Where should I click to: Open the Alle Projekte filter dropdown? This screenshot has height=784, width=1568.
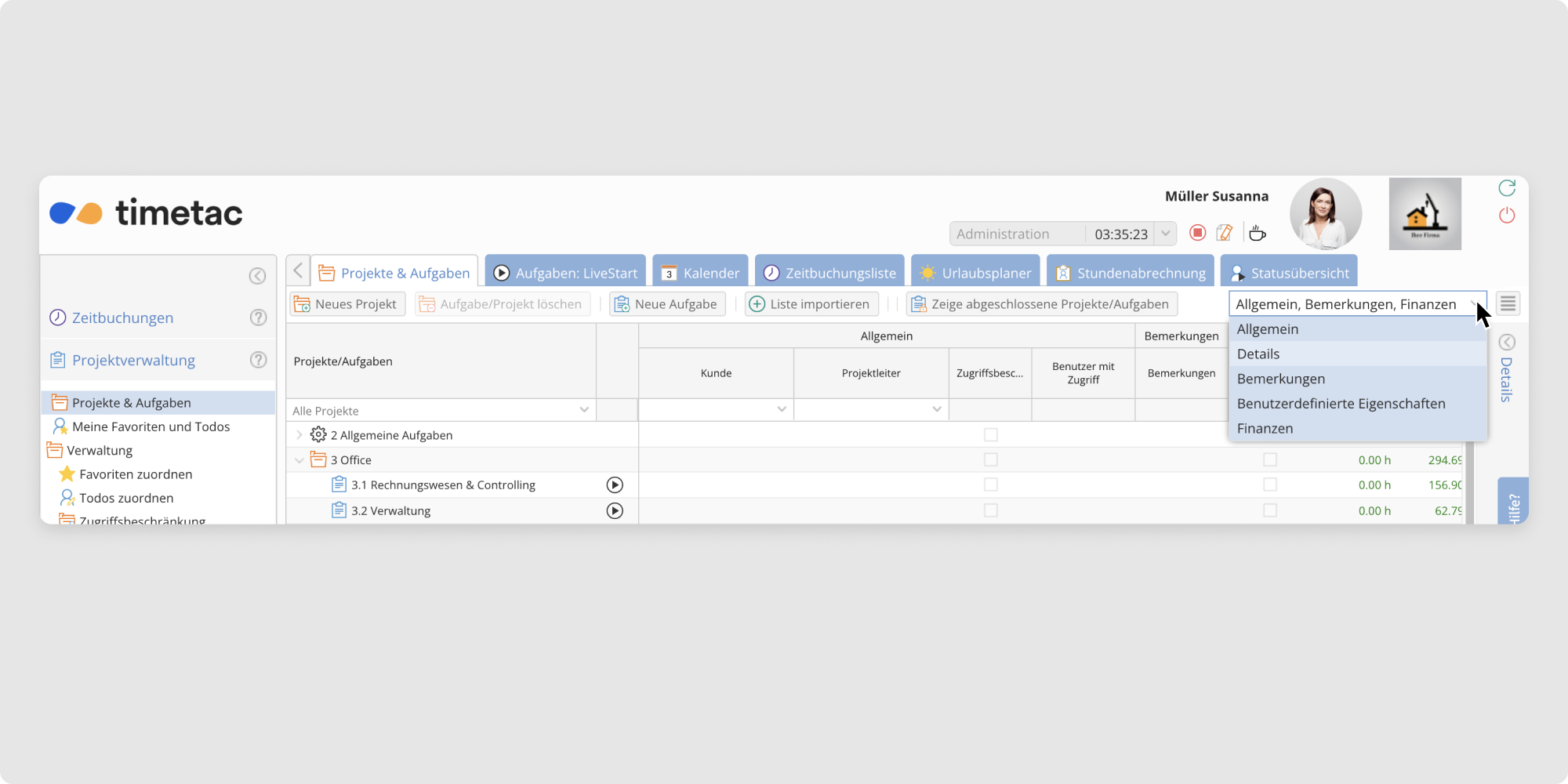(x=583, y=410)
